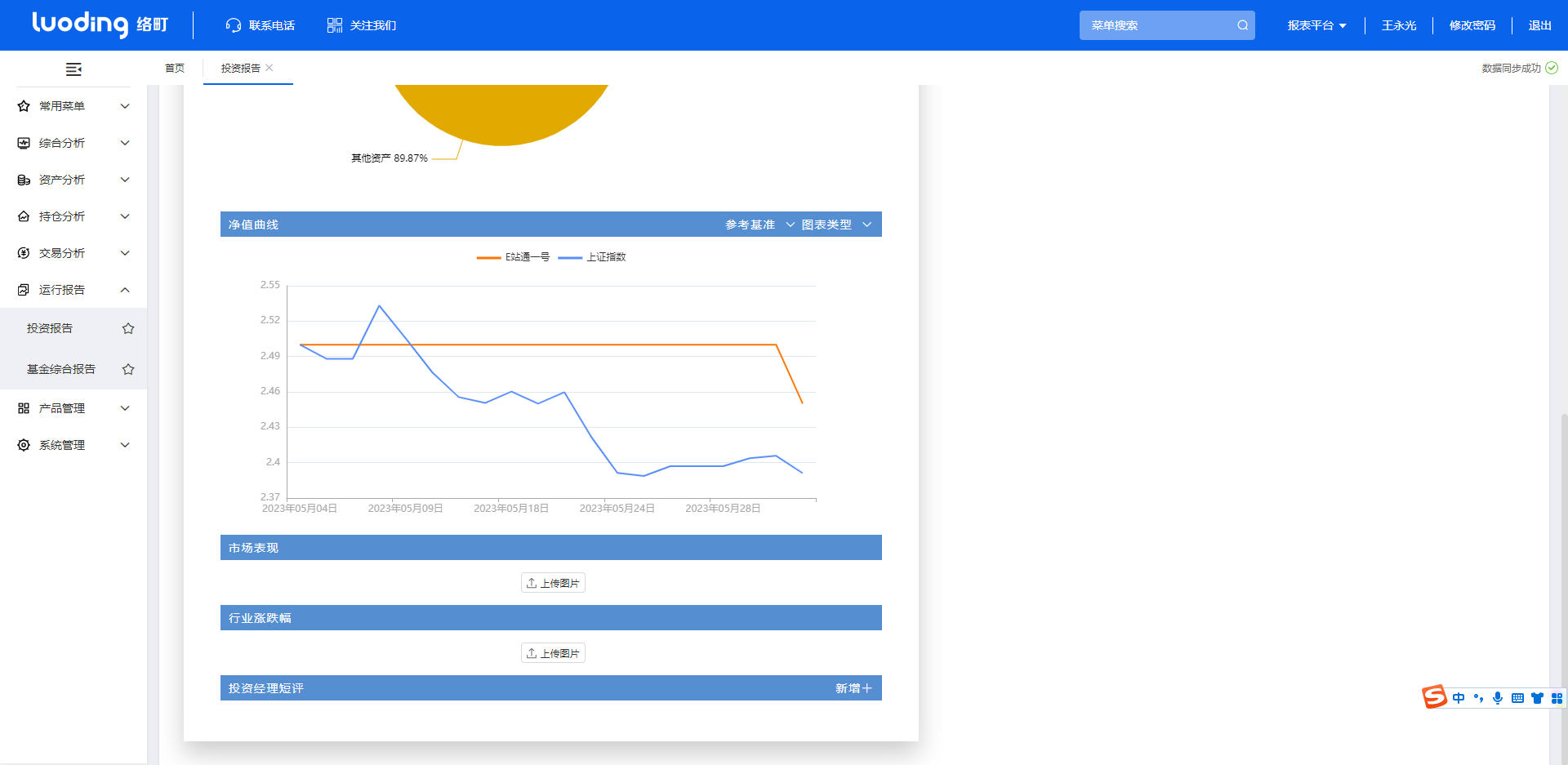The width and height of the screenshot is (1568, 765).
Task: Favorite 投资报告 with its star
Action: click(128, 328)
